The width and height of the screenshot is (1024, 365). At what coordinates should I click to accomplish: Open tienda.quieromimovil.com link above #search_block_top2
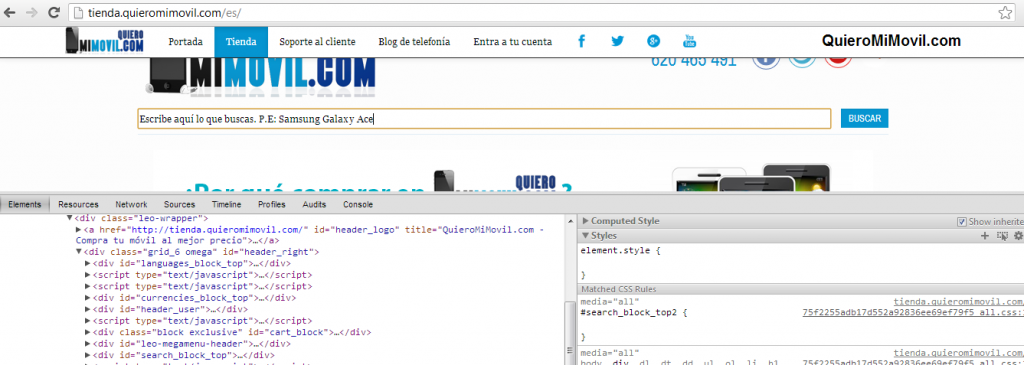point(958,302)
